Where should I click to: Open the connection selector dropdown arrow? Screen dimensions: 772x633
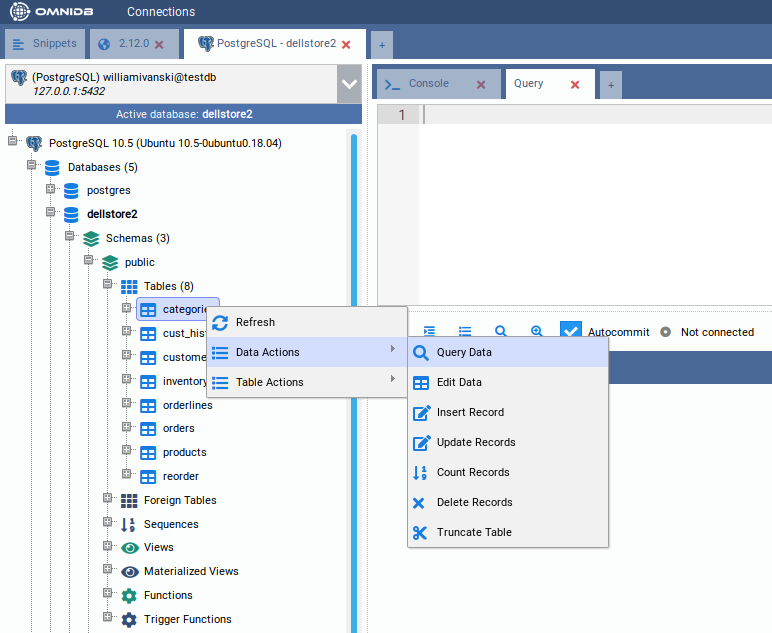[x=349, y=85]
